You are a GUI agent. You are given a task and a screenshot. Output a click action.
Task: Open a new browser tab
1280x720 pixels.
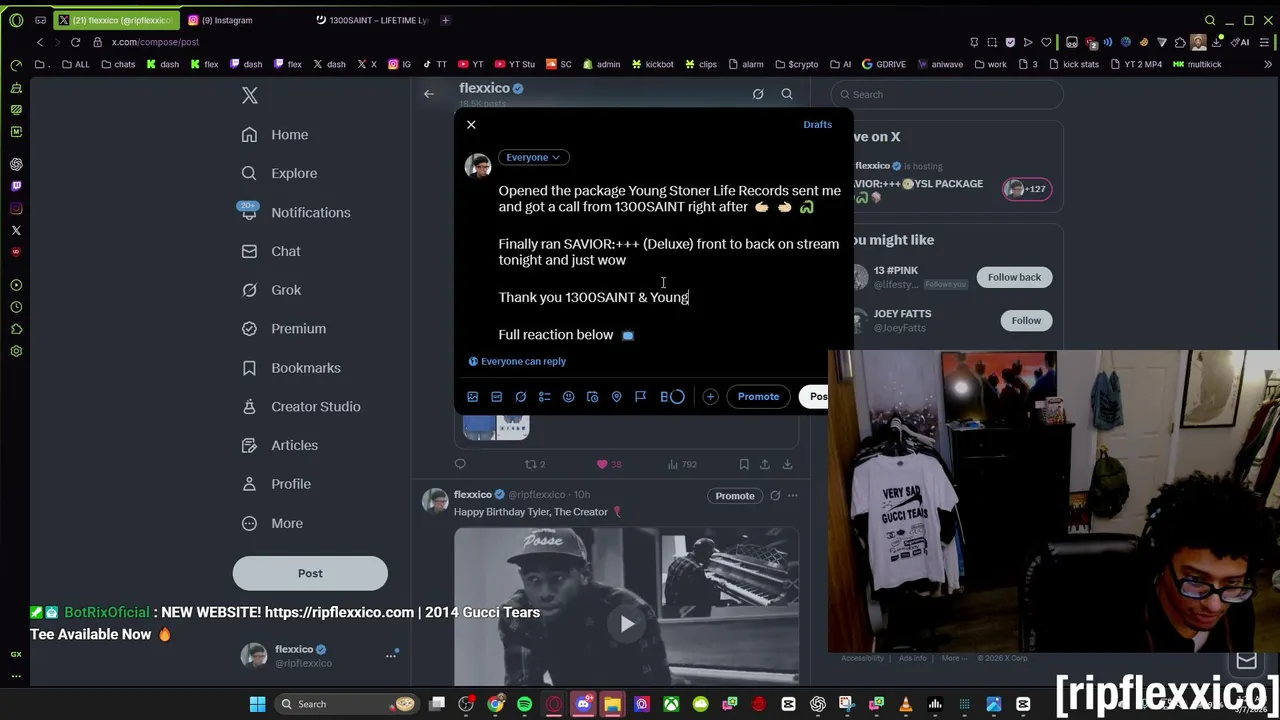(445, 20)
